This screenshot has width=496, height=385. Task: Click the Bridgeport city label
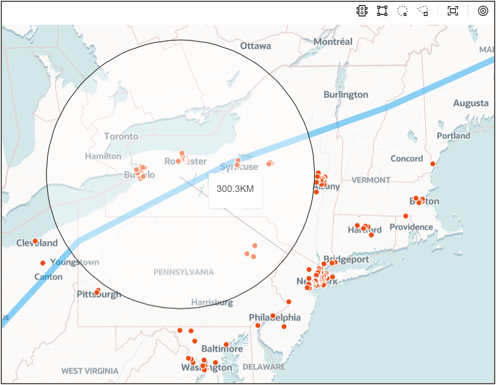coord(346,259)
